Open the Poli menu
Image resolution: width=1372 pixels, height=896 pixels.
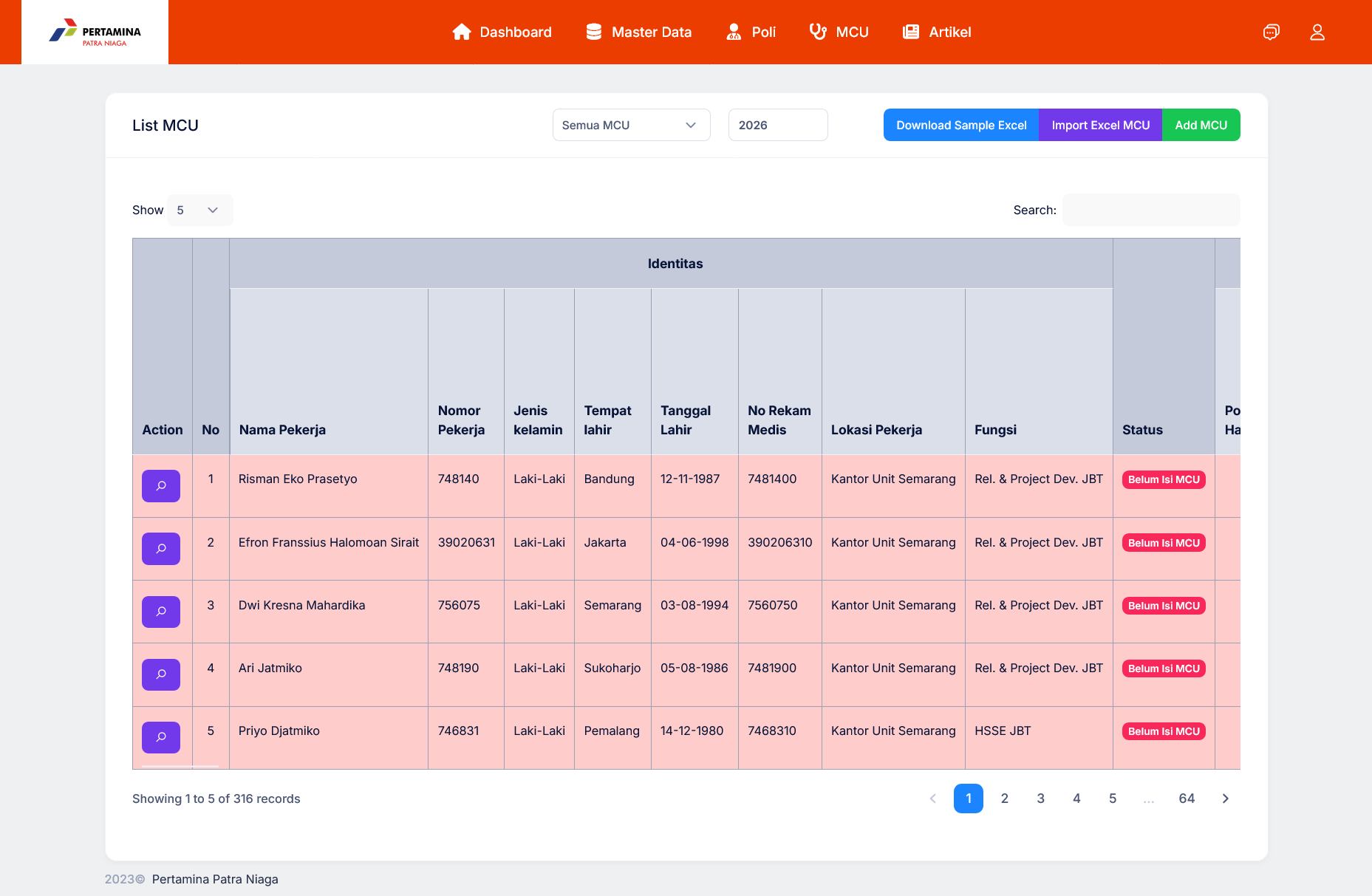click(751, 32)
